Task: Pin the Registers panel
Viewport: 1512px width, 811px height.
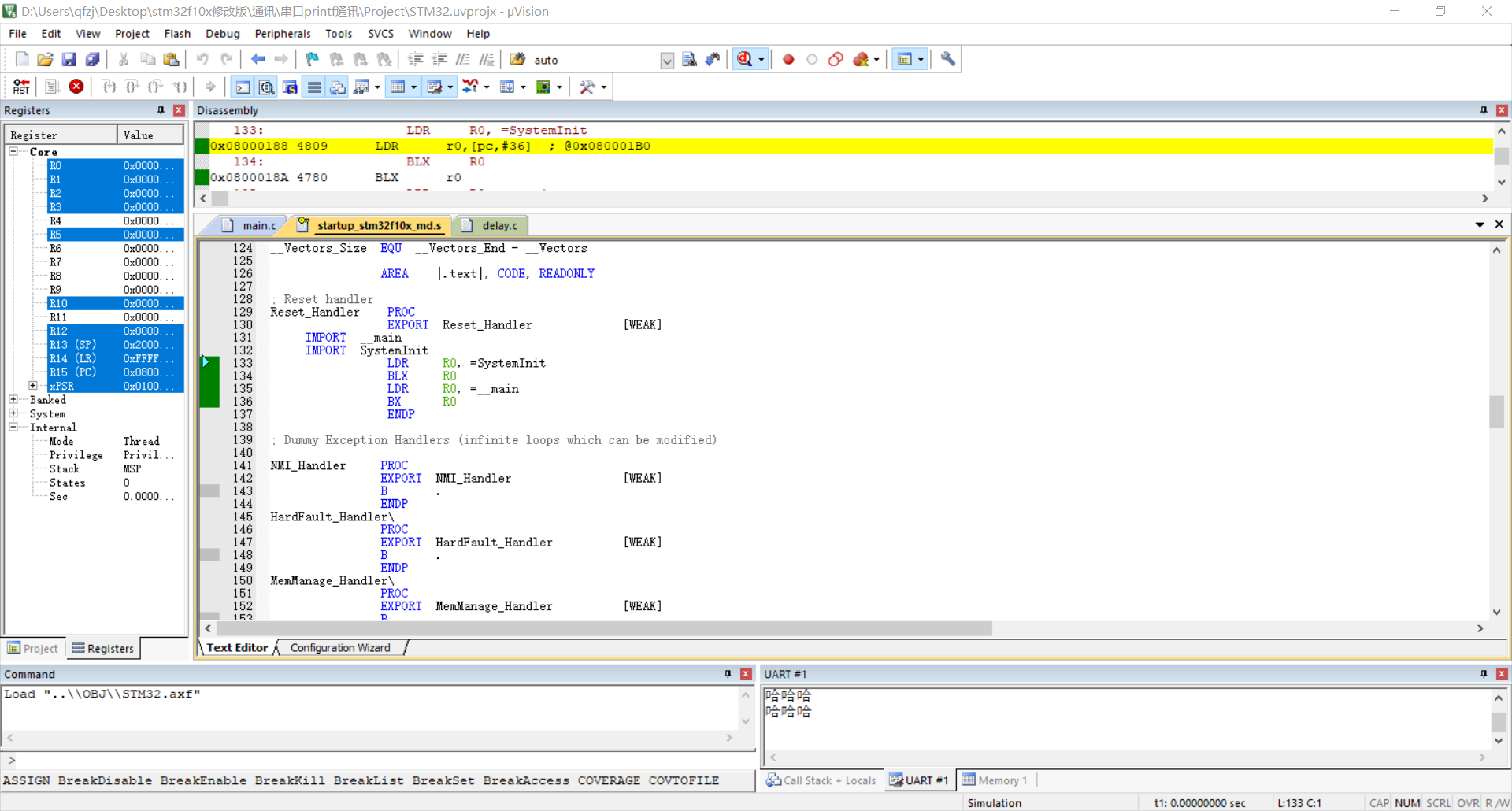Action: click(x=161, y=110)
